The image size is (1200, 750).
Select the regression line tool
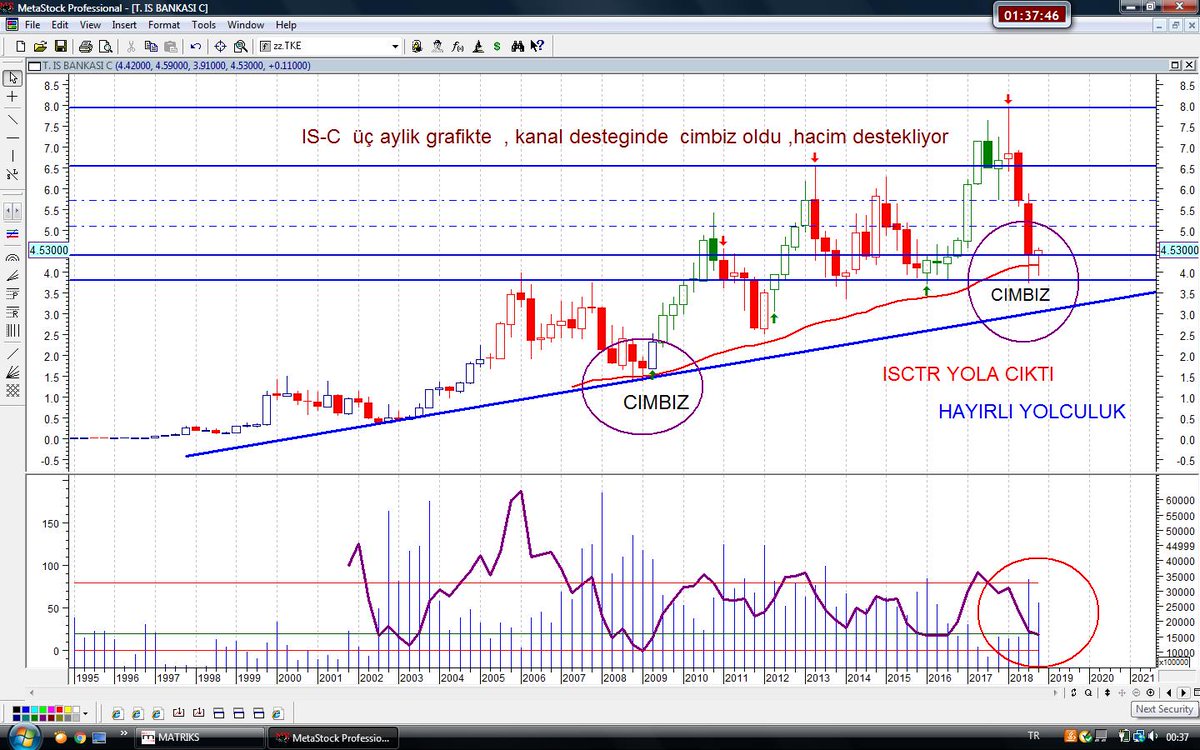12,232
